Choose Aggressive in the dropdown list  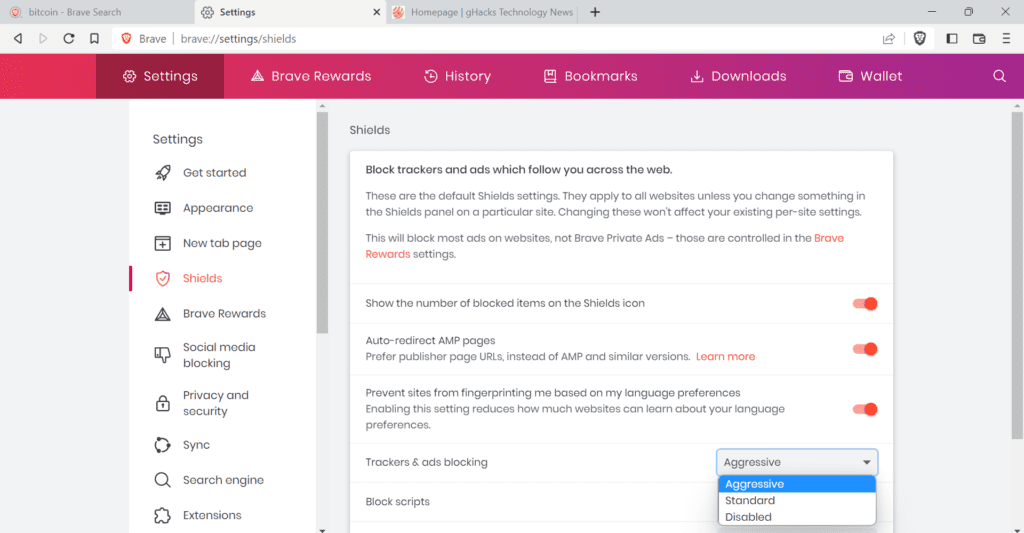(x=797, y=484)
